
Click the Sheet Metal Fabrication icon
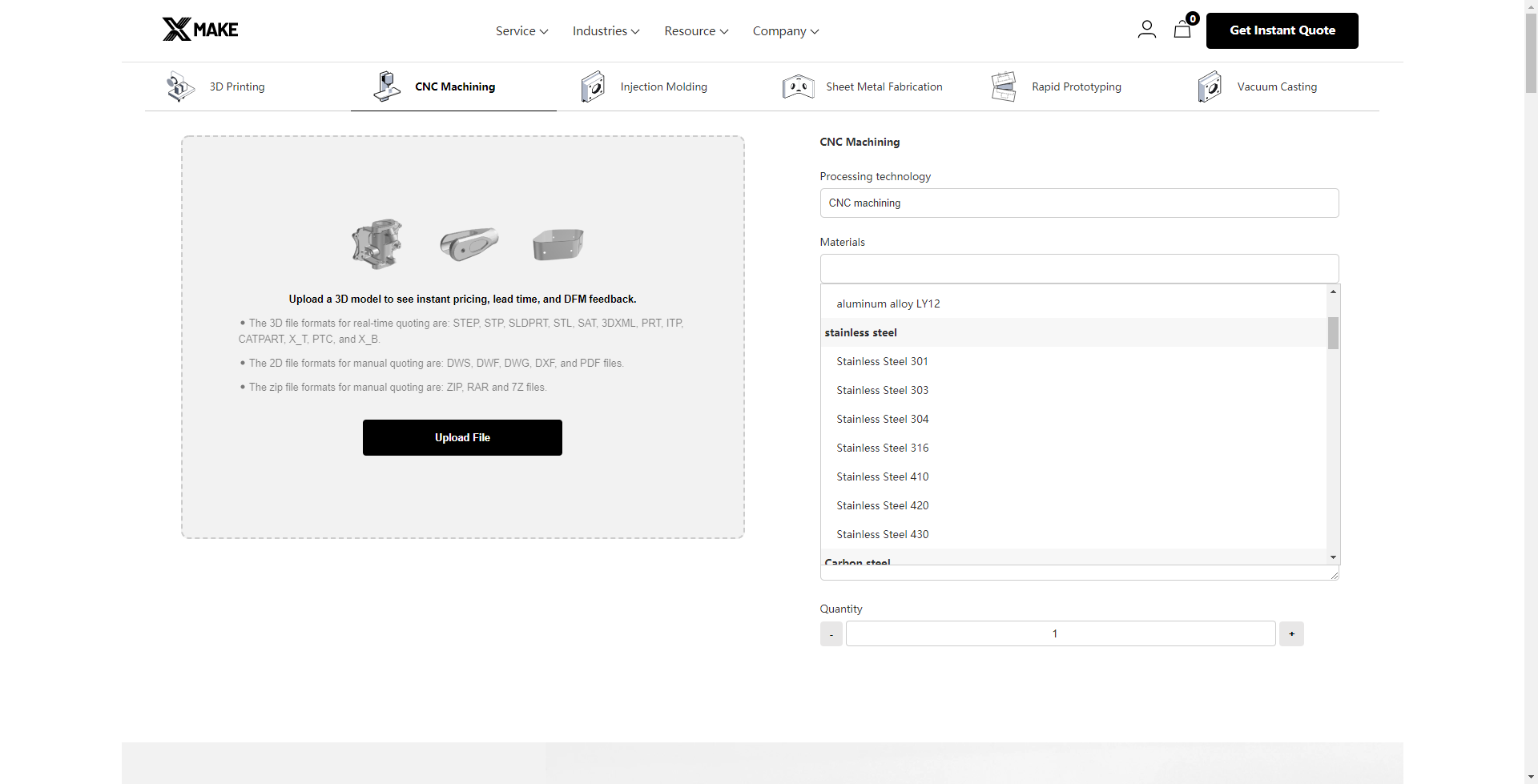tap(798, 86)
